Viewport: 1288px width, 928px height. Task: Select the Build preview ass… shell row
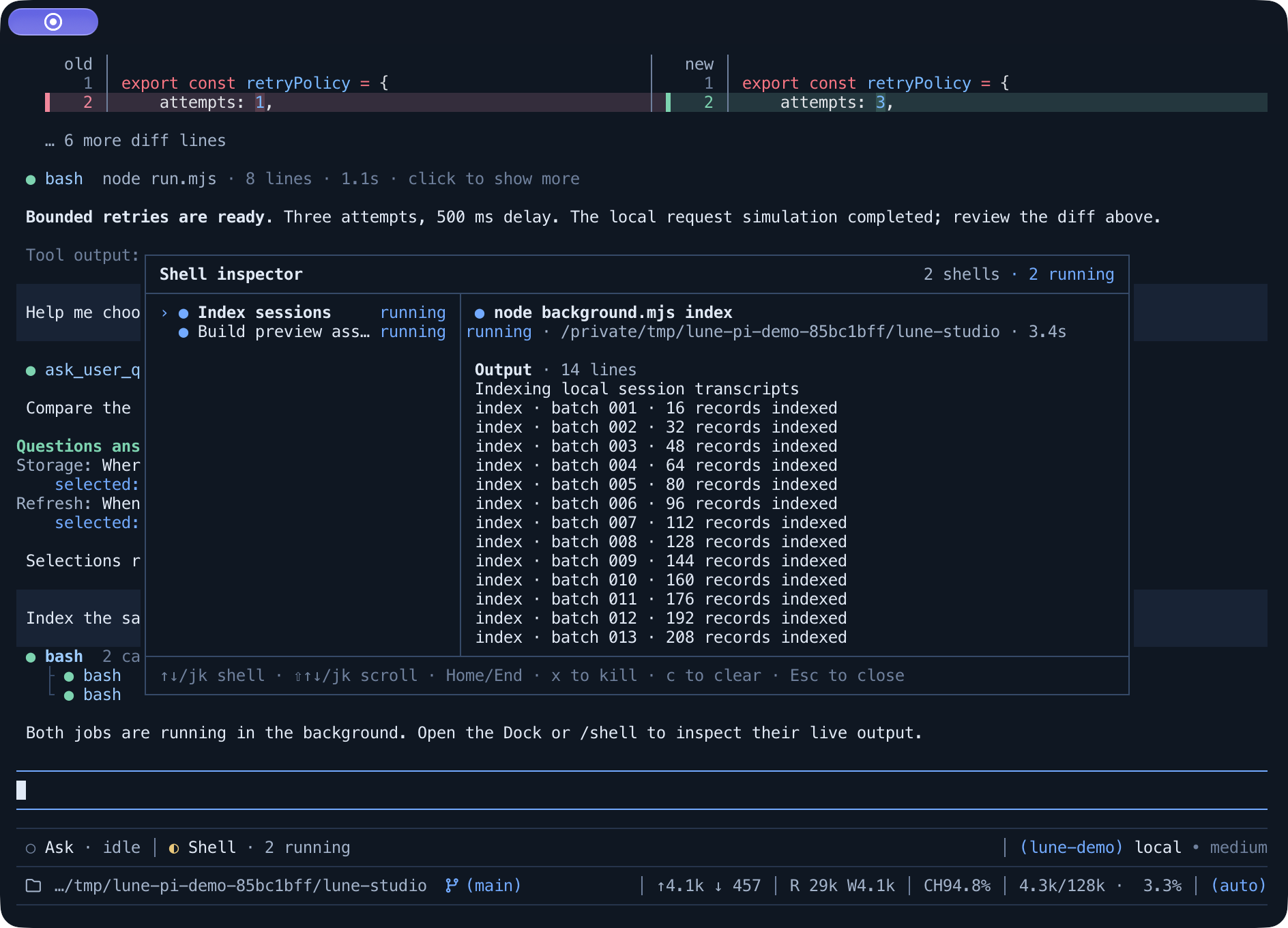303,332
